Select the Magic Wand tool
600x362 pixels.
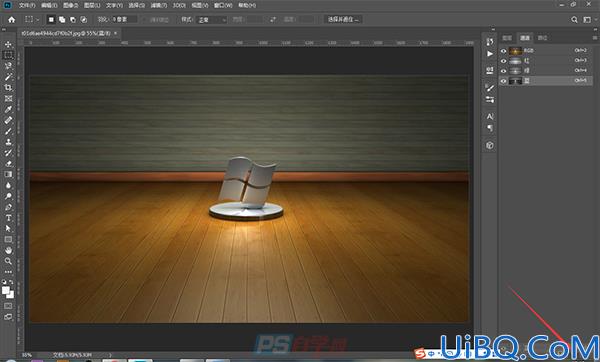point(8,77)
